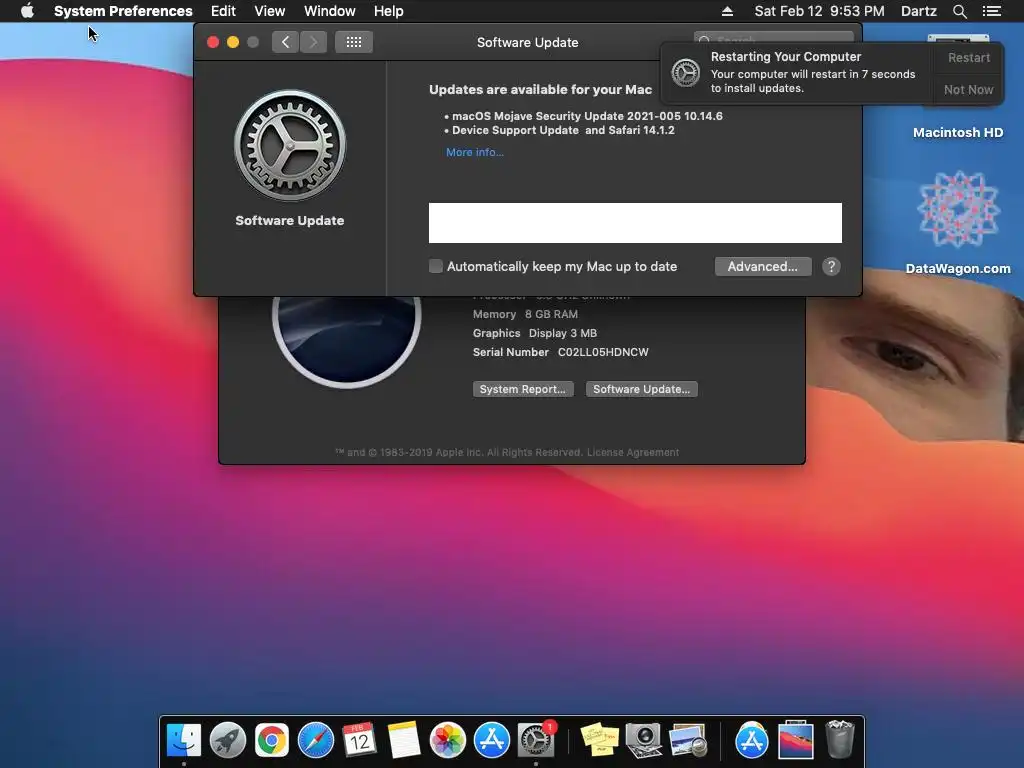This screenshot has height=768, width=1024.
Task: Open the Preview app in the Dock
Action: click(x=688, y=740)
